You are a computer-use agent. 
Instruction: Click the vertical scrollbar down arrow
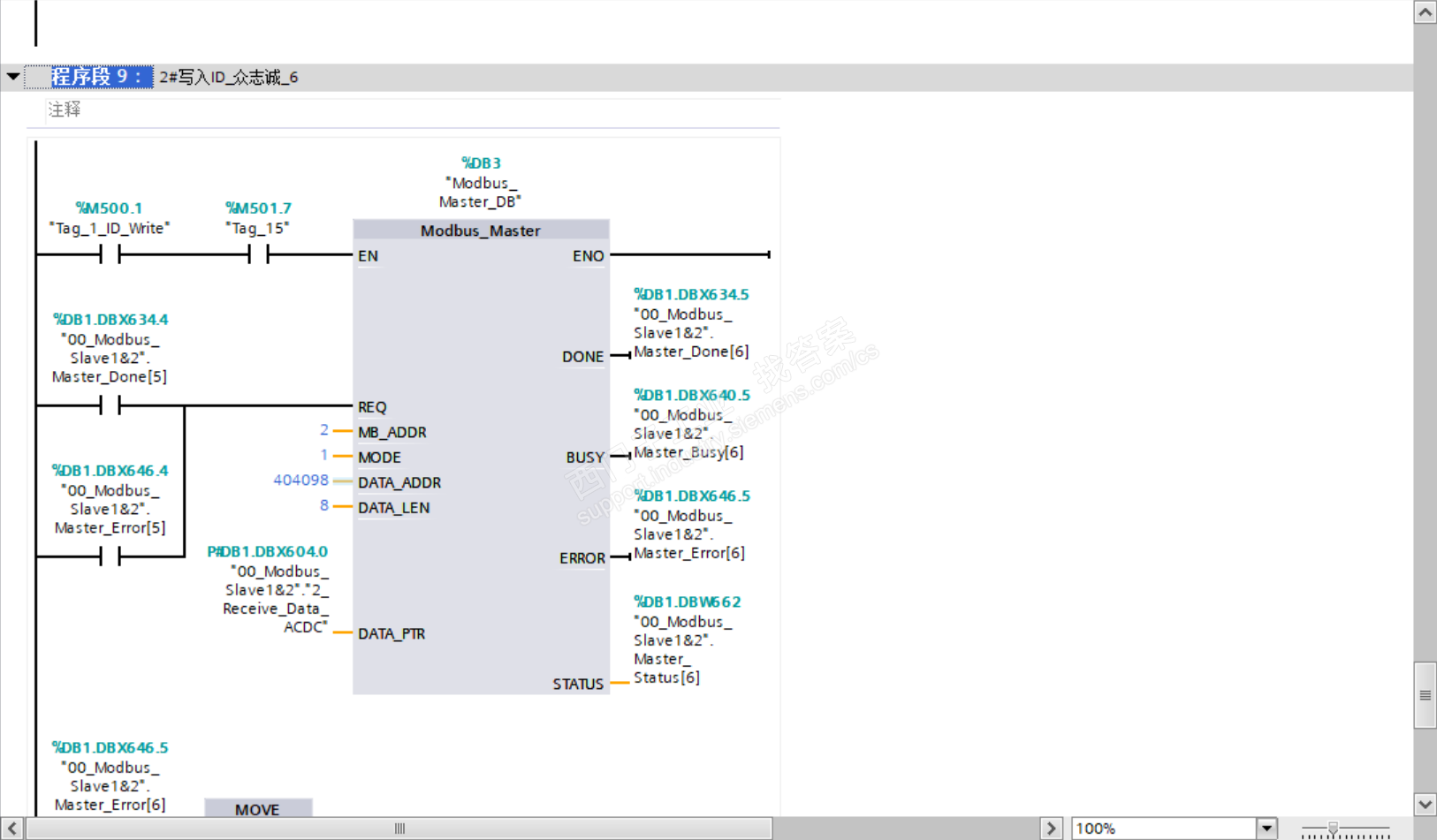coord(1425,805)
